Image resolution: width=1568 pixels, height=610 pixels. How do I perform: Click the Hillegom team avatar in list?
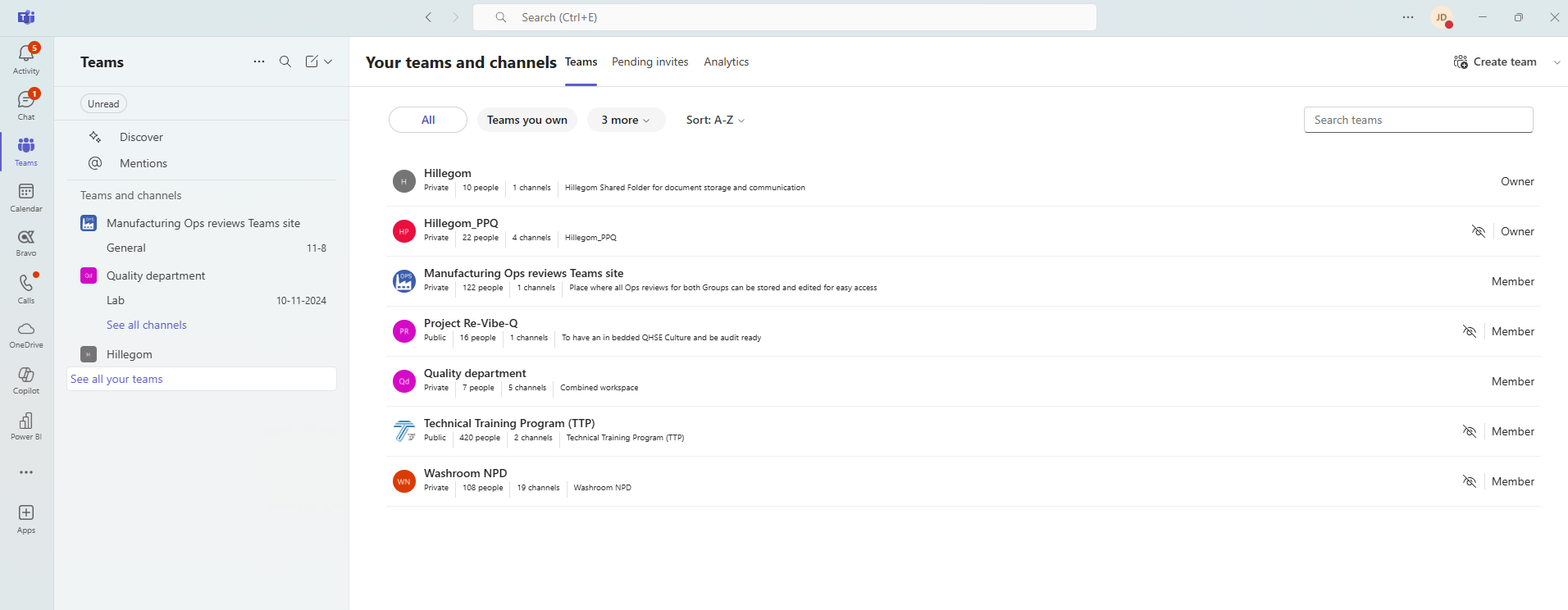(x=404, y=181)
